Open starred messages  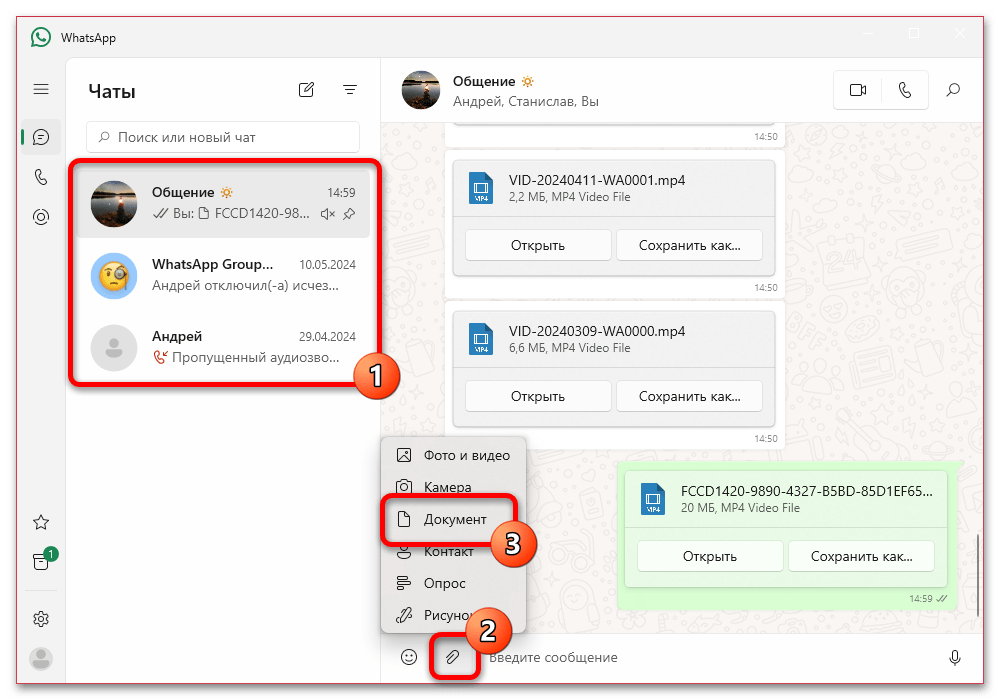[41, 523]
